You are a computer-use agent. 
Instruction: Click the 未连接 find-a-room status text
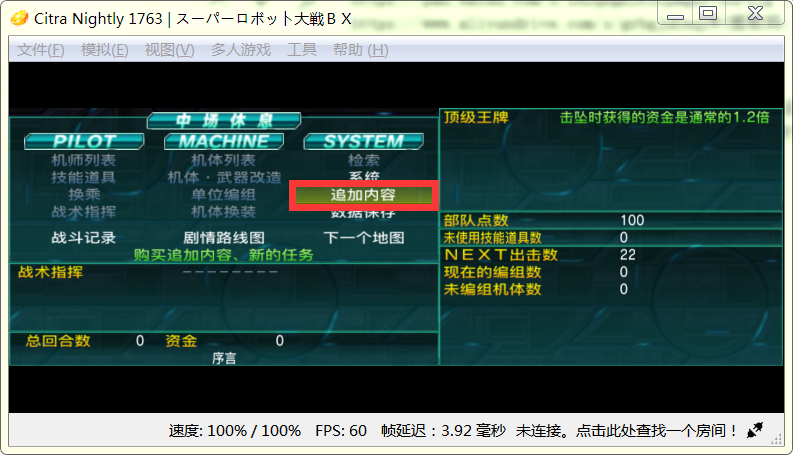coord(626,431)
